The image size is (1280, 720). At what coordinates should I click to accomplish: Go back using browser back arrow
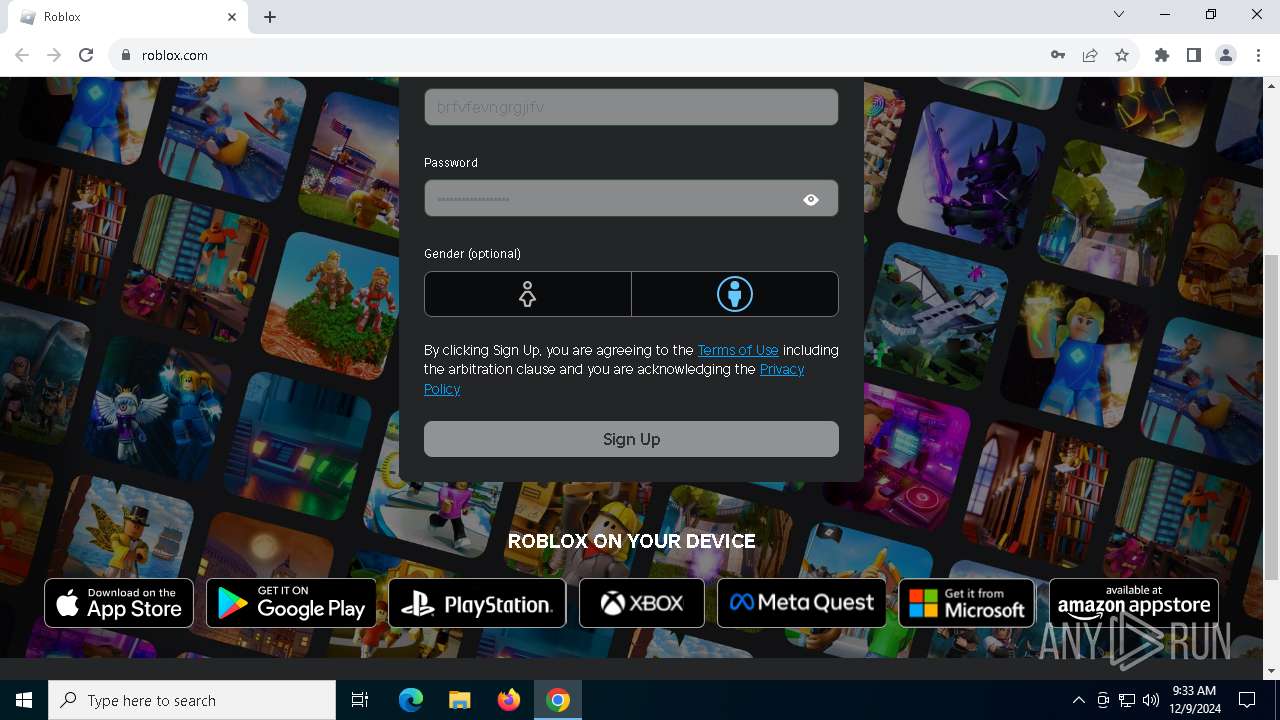click(22, 55)
